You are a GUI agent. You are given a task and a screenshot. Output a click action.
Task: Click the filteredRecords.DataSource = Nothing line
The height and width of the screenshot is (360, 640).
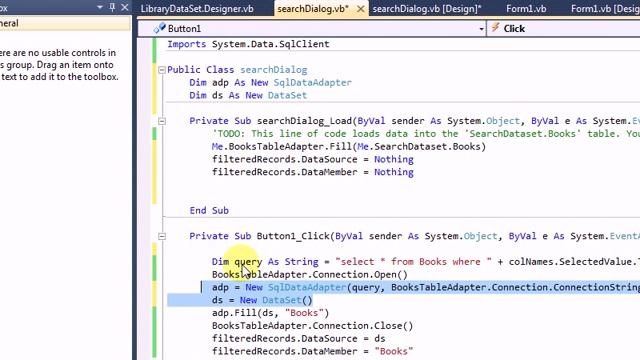[313, 159]
